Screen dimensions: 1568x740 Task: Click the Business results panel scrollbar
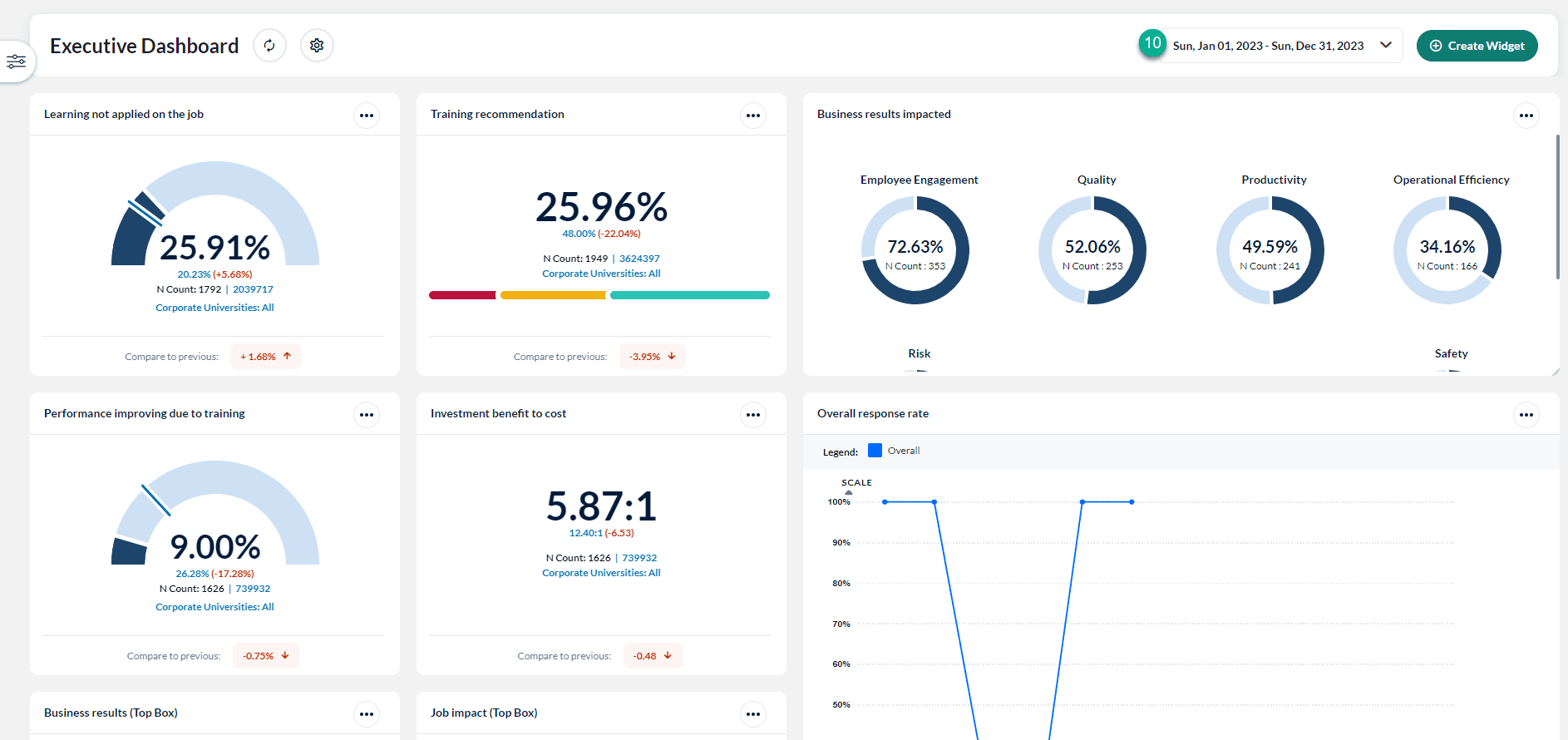pyautogui.click(x=1557, y=208)
